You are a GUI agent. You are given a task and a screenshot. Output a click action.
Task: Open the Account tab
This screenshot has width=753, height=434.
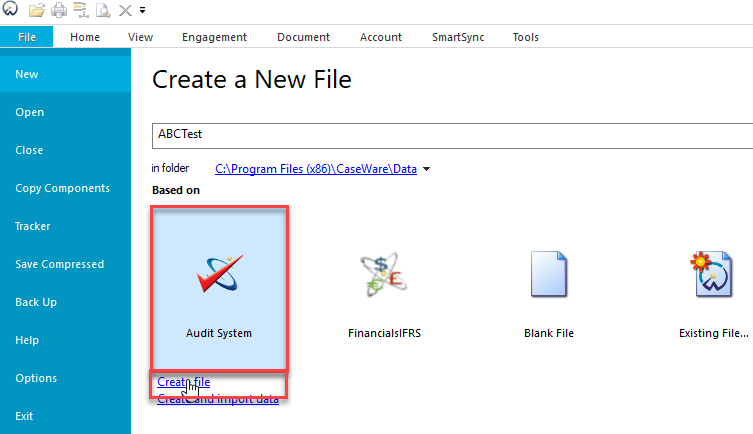coord(381,37)
